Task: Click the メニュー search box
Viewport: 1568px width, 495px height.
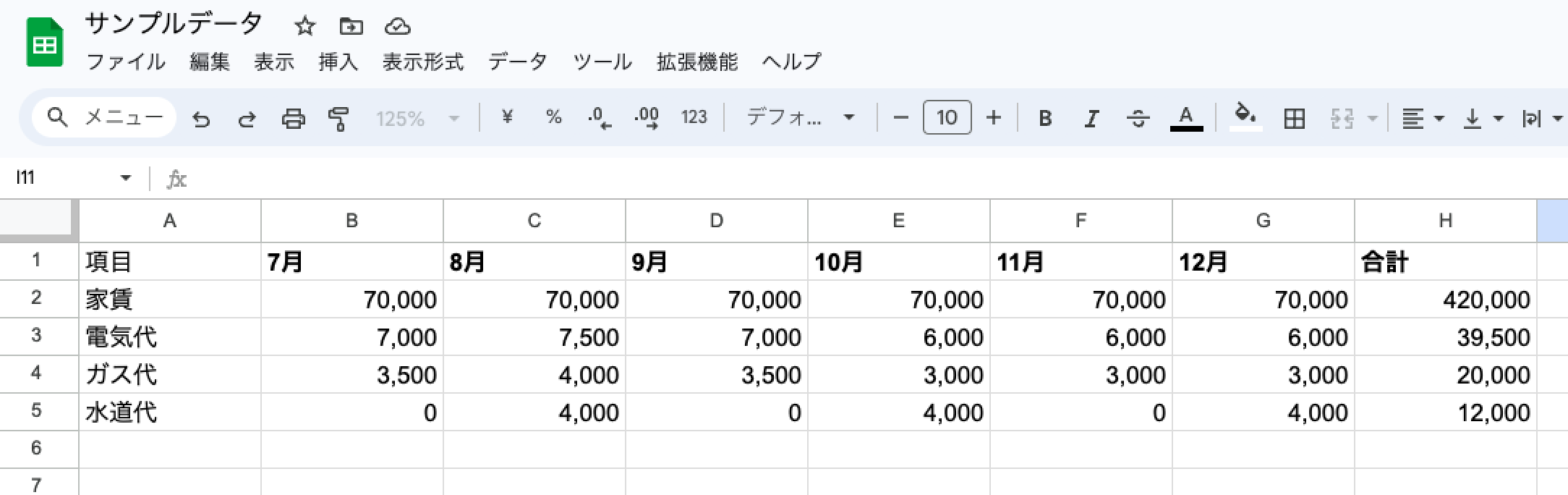Action: pyautogui.click(x=104, y=117)
